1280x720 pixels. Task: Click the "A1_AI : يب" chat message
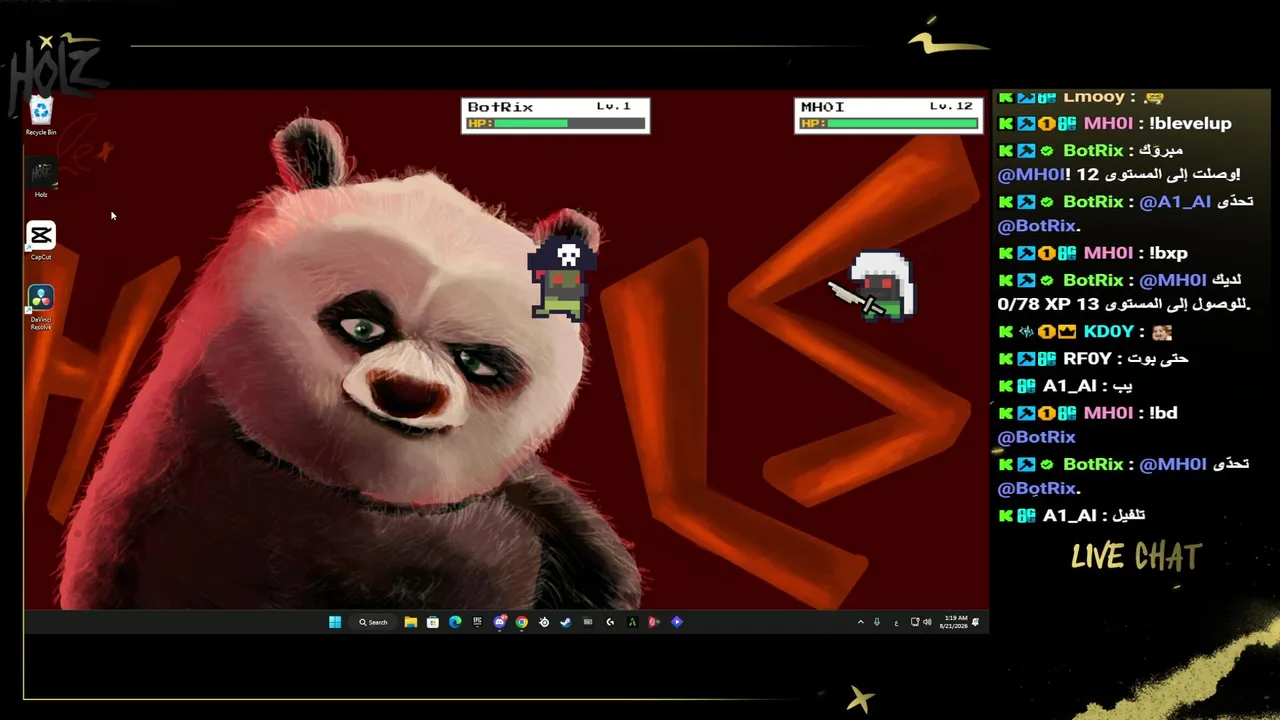[1066, 385]
